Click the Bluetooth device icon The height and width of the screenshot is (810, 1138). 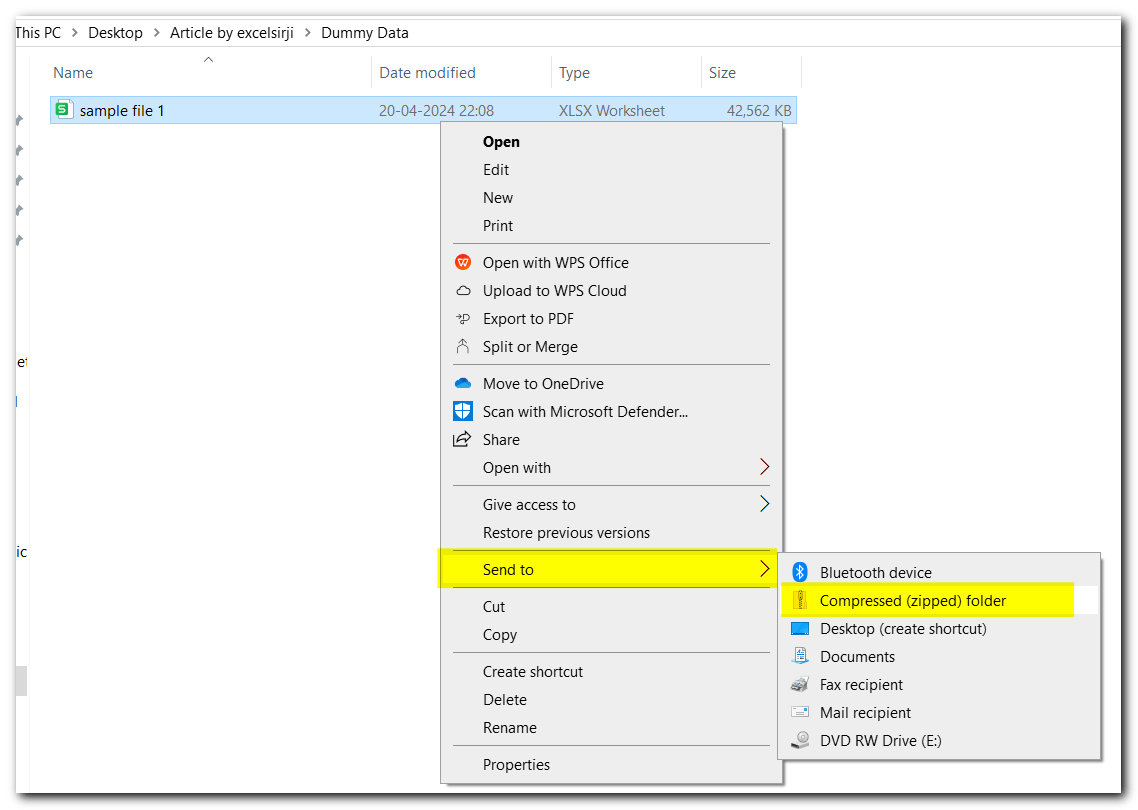[799, 572]
